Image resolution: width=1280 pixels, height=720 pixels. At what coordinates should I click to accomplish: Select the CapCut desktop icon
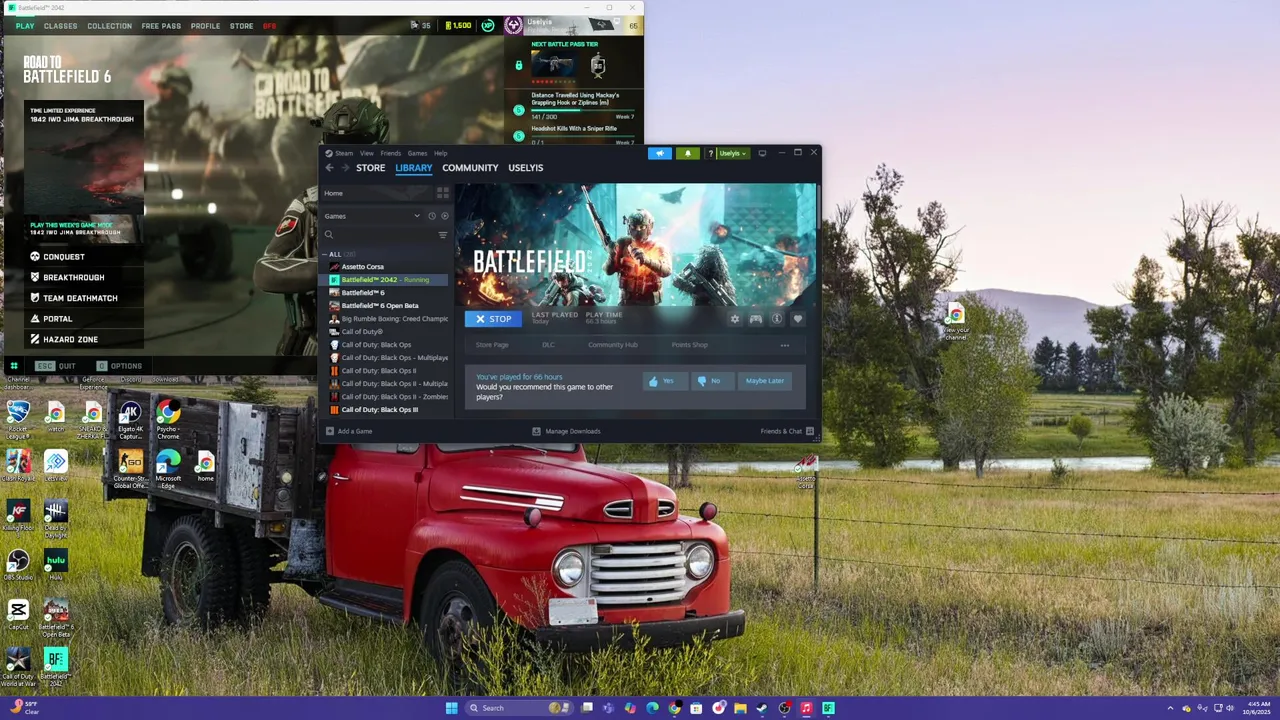18,615
